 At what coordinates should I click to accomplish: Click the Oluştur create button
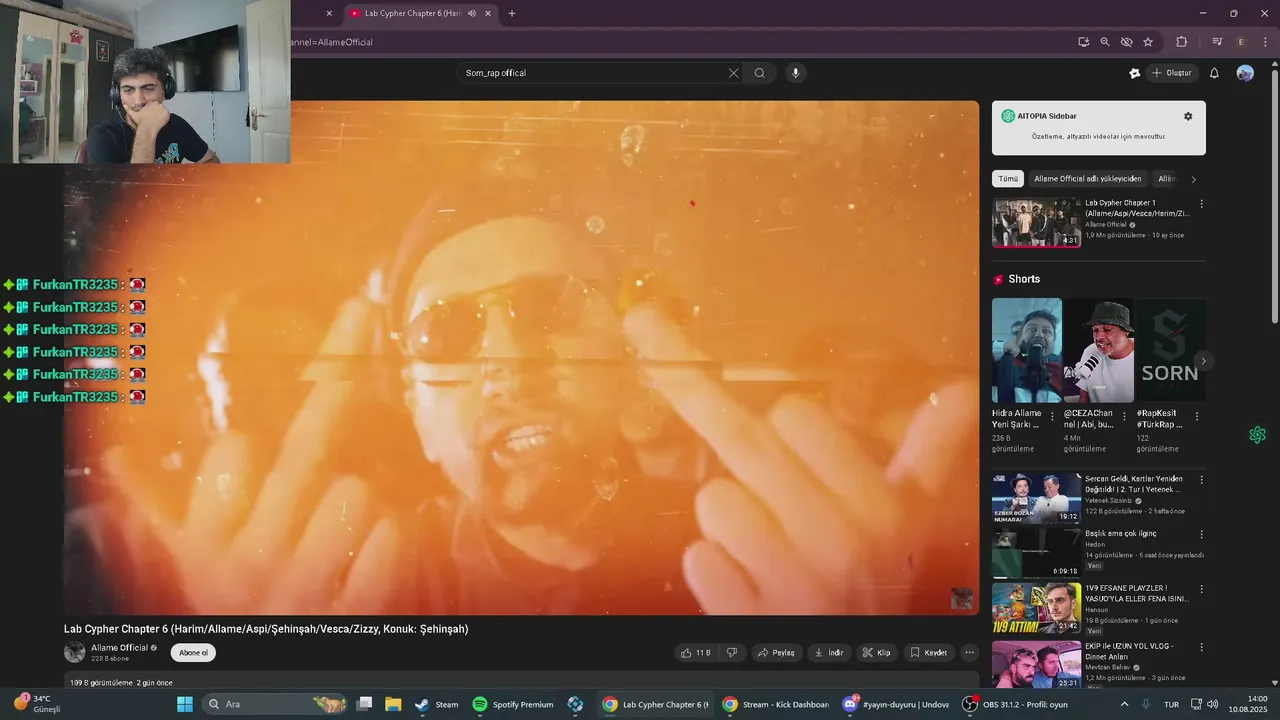(1171, 73)
